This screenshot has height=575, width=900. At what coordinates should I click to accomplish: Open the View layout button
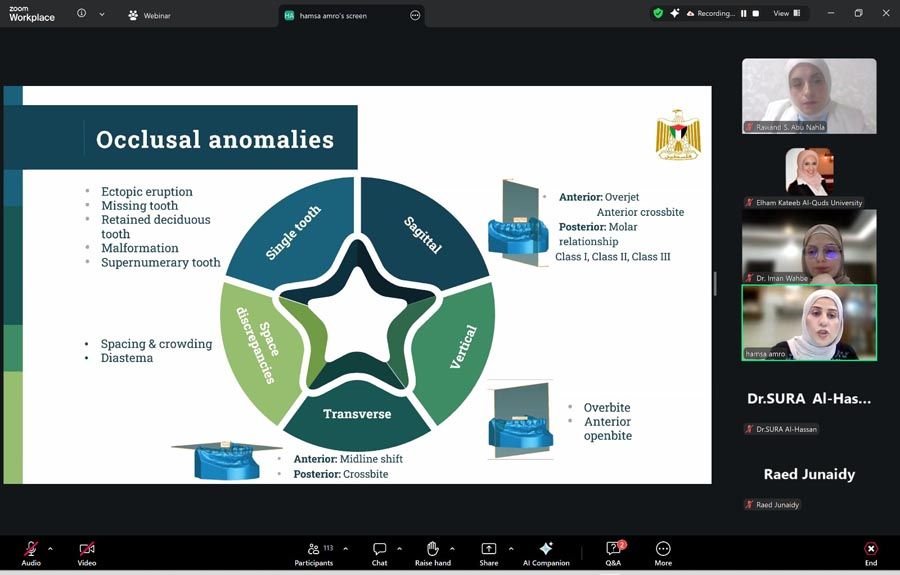(x=785, y=13)
